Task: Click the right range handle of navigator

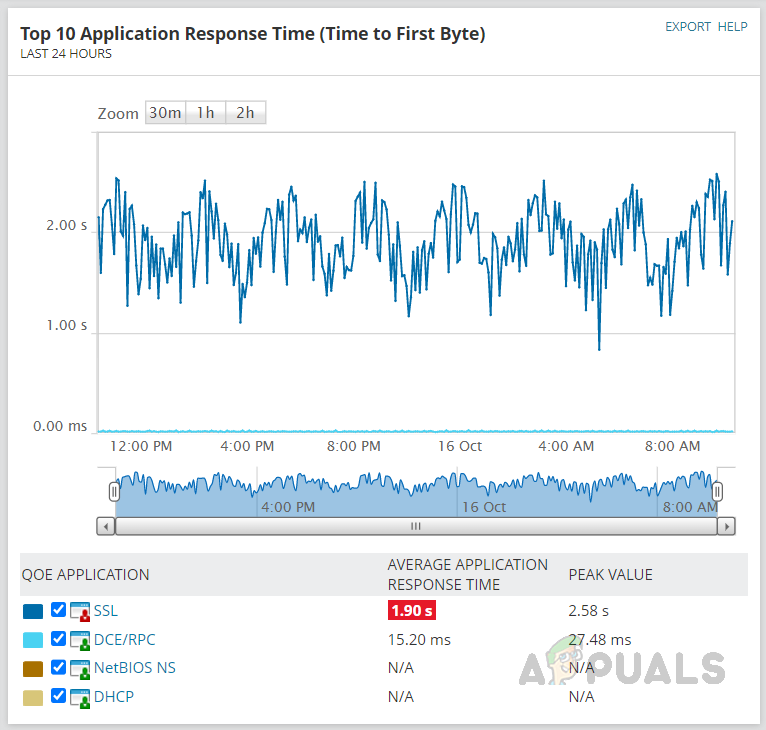Action: point(717,492)
